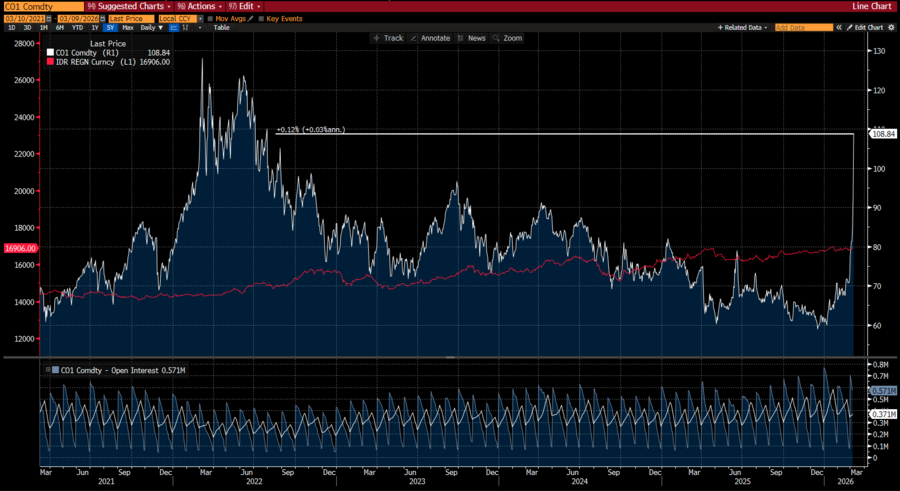Click the Edit Chart button

868,28
